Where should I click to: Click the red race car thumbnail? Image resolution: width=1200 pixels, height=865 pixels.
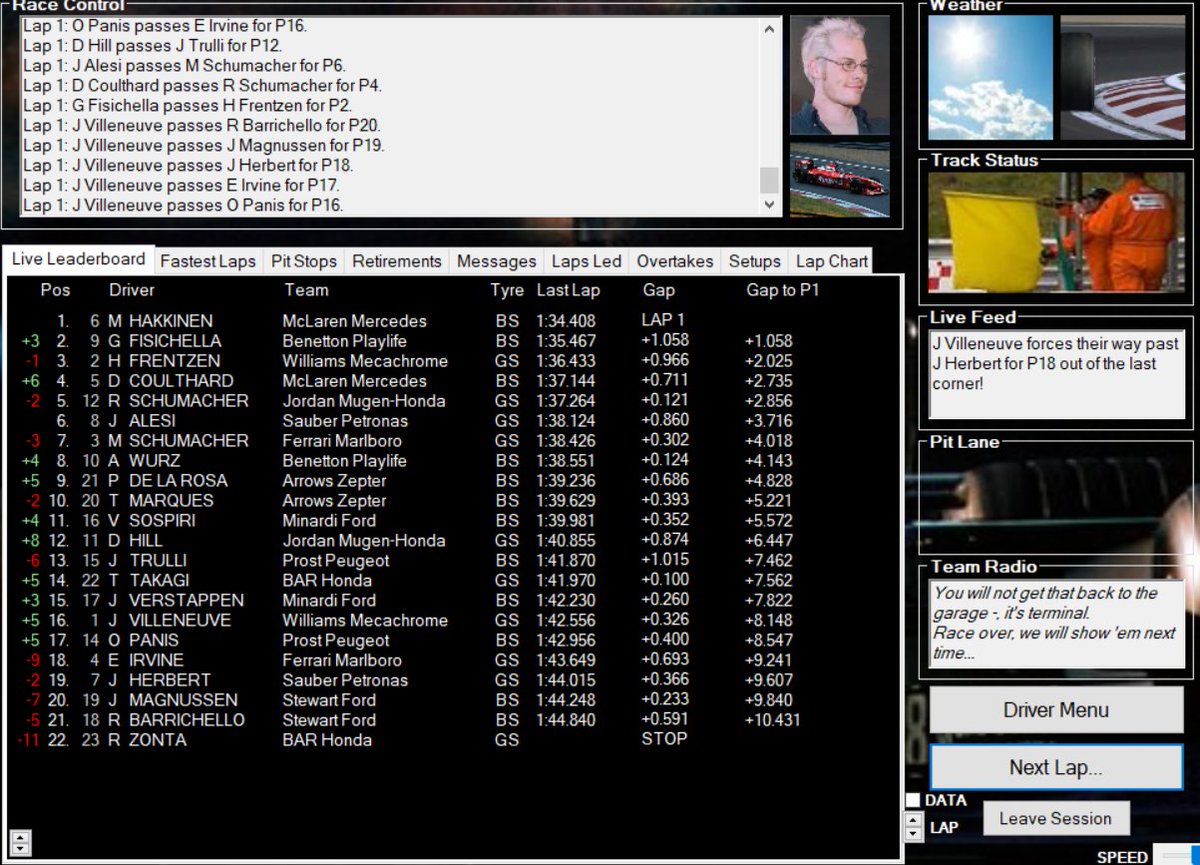click(x=840, y=178)
